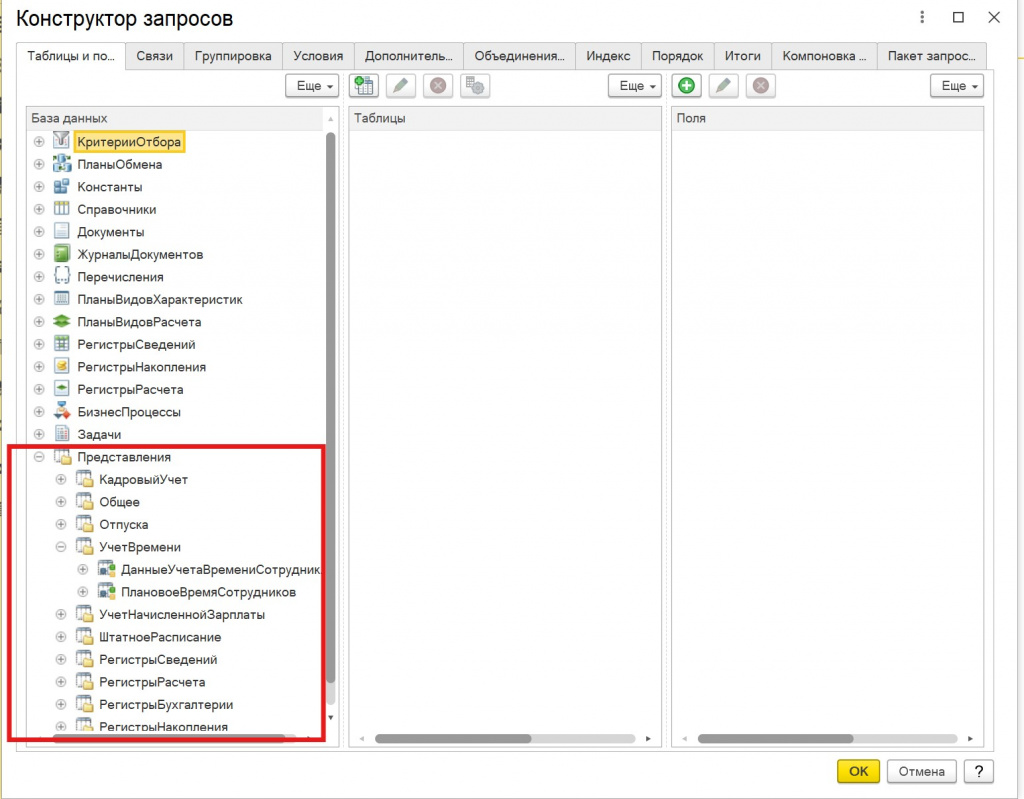Switch to the Связи tab
Image resolution: width=1024 pixels, height=799 pixels.
coord(155,56)
